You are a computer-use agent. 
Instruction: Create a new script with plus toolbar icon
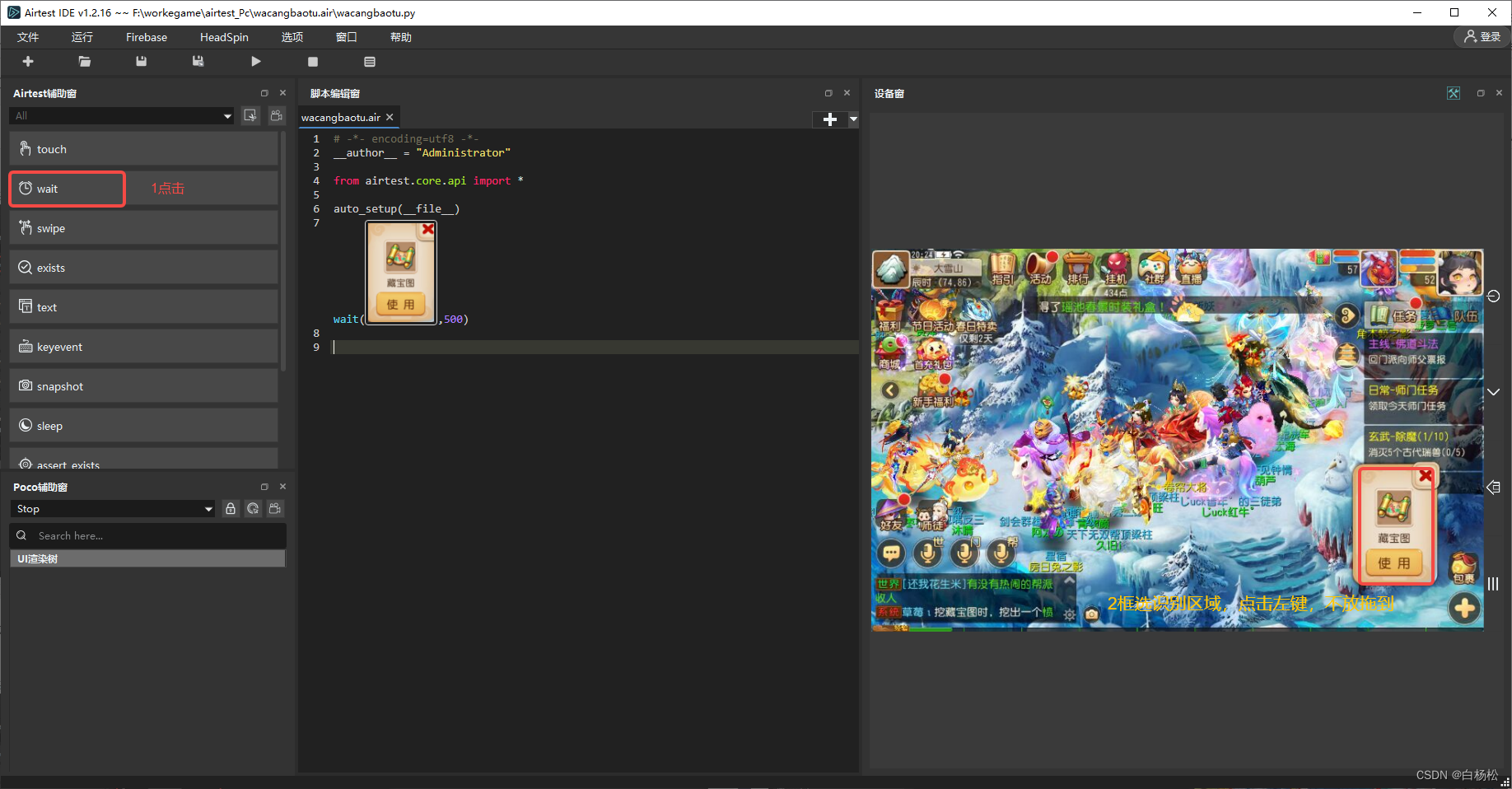(x=28, y=62)
